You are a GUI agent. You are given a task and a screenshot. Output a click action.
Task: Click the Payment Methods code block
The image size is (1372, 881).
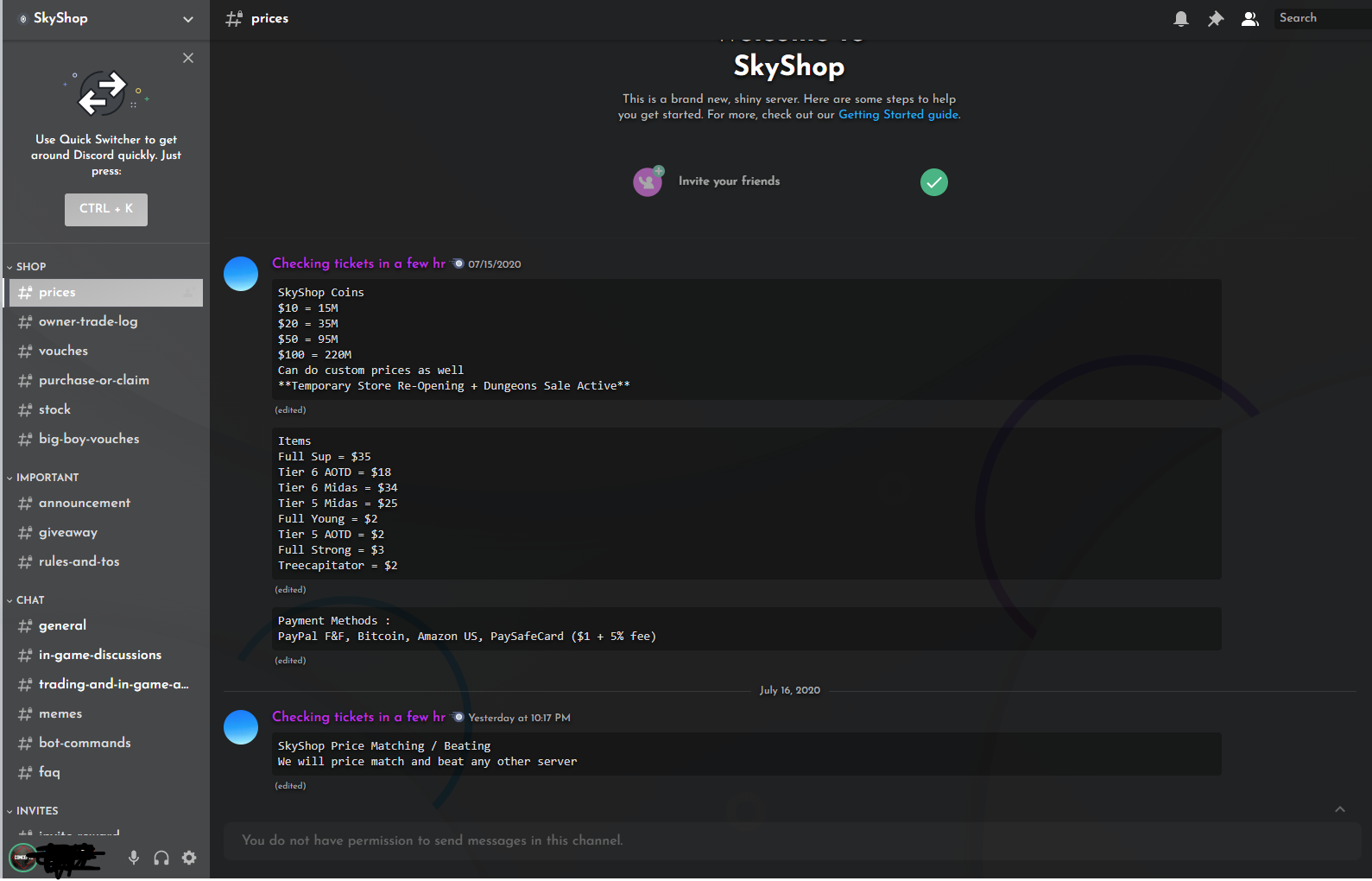747,629
